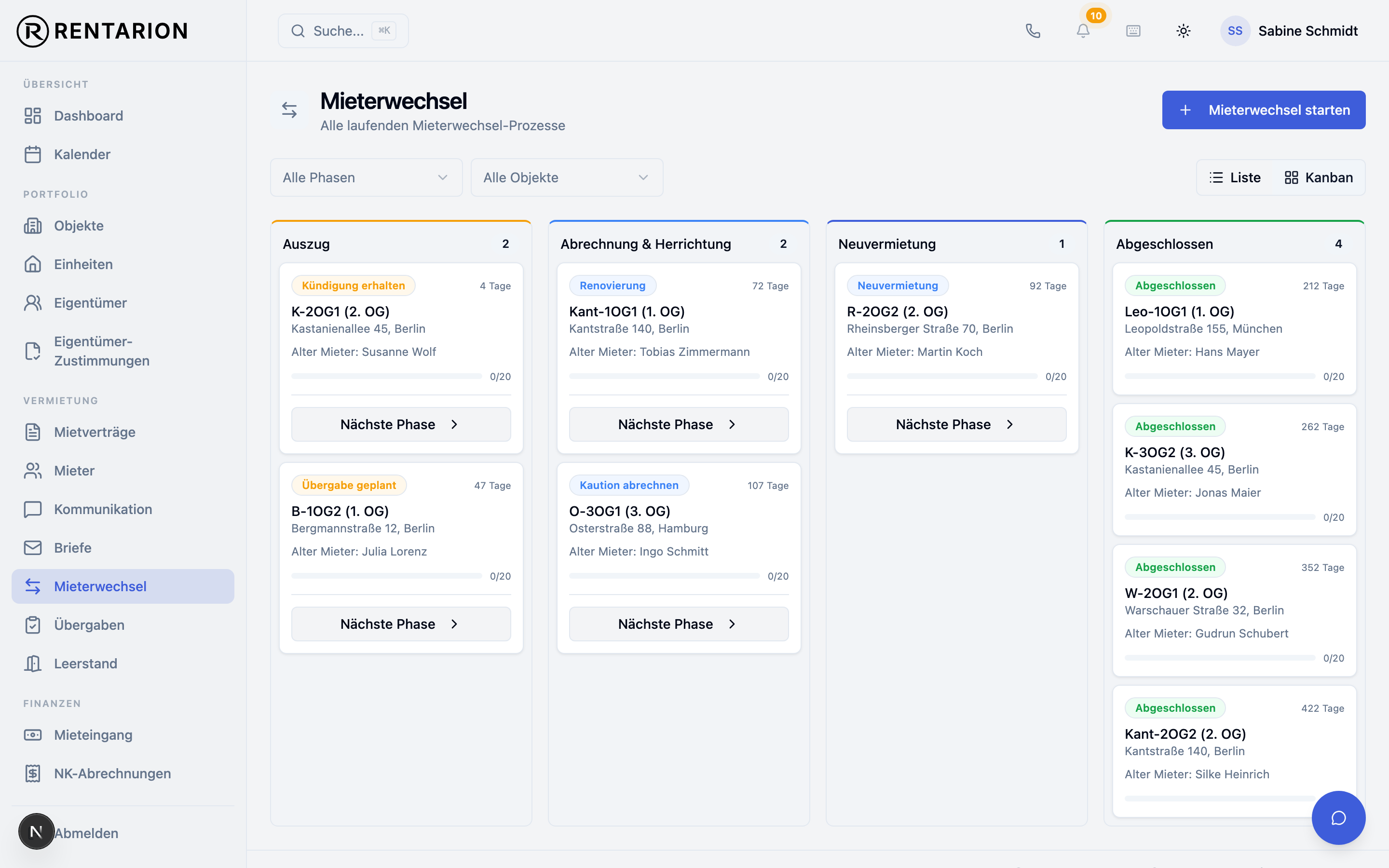Screen dimensions: 1389x868
Task: Open W-2OG1 (2. OG) card title
Action: click(x=1175, y=593)
